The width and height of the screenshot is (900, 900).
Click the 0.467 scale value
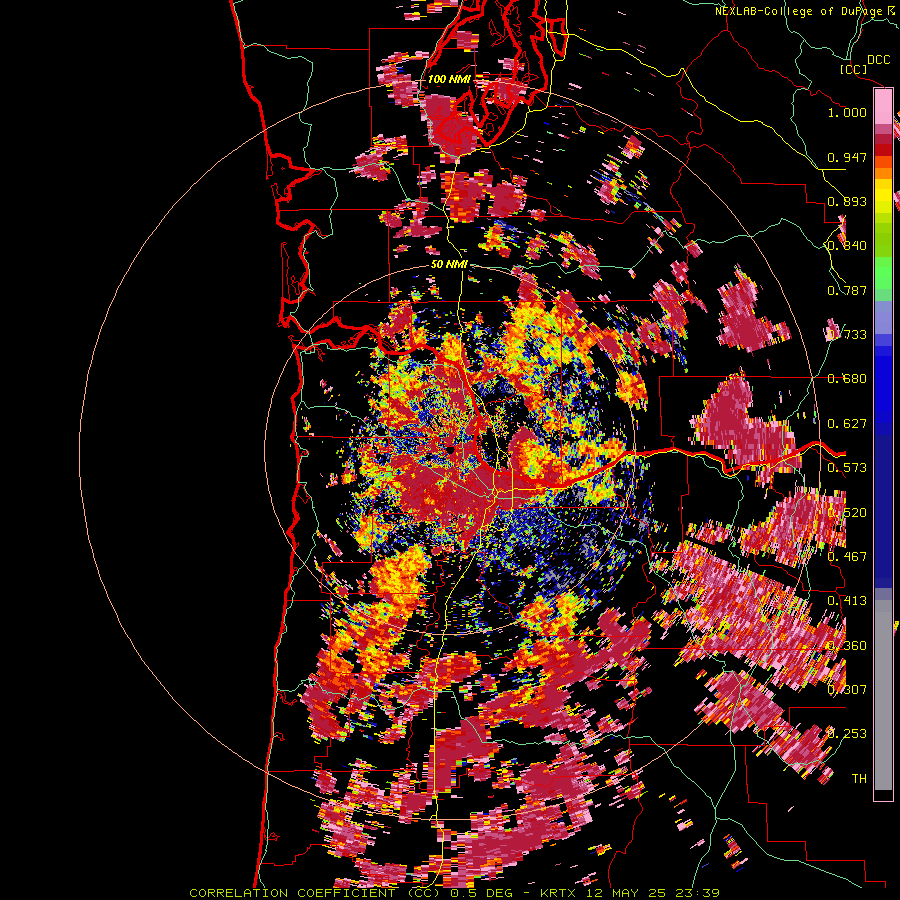[x=847, y=557]
